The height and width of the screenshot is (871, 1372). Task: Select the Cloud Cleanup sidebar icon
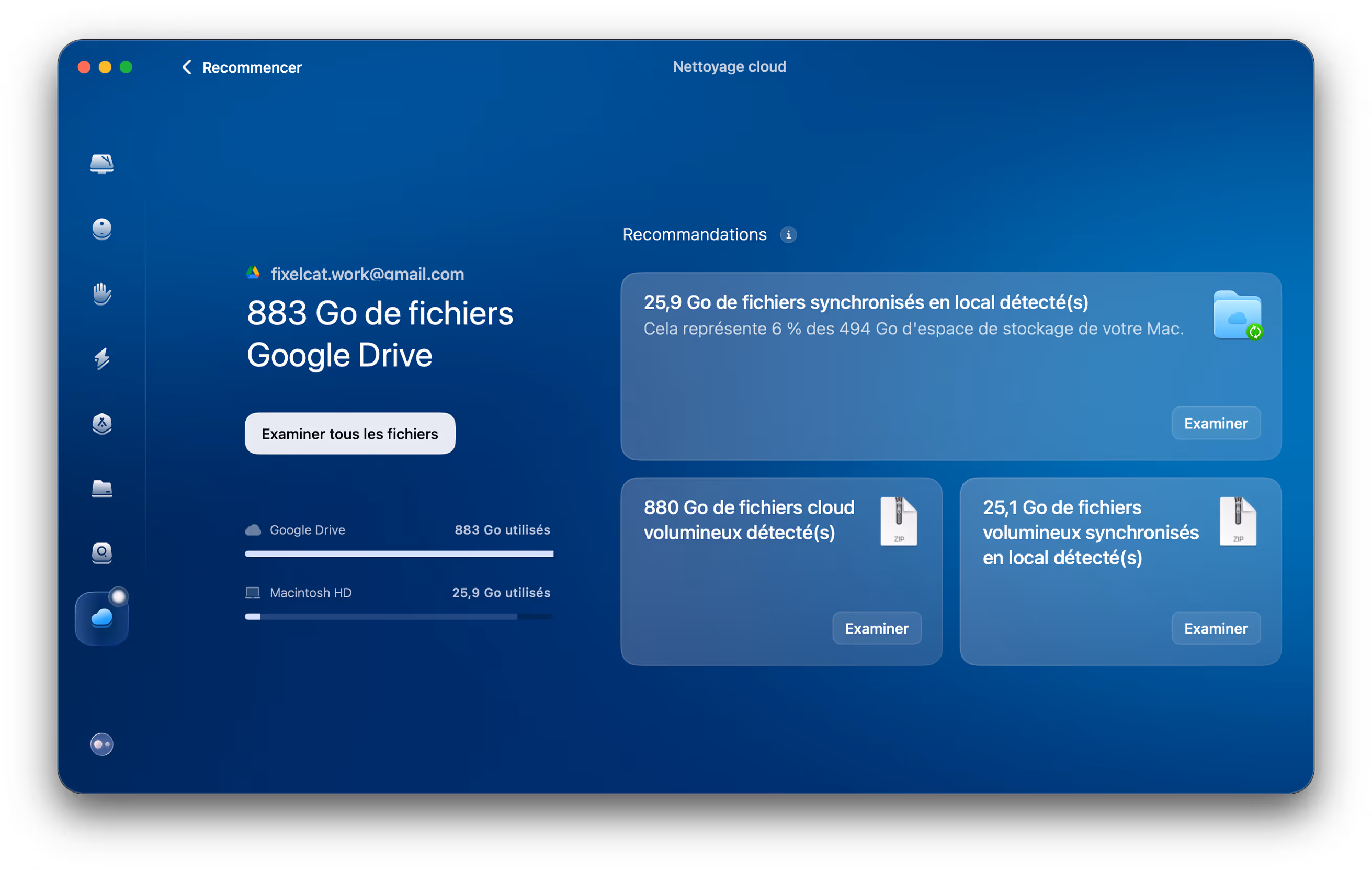(x=102, y=619)
